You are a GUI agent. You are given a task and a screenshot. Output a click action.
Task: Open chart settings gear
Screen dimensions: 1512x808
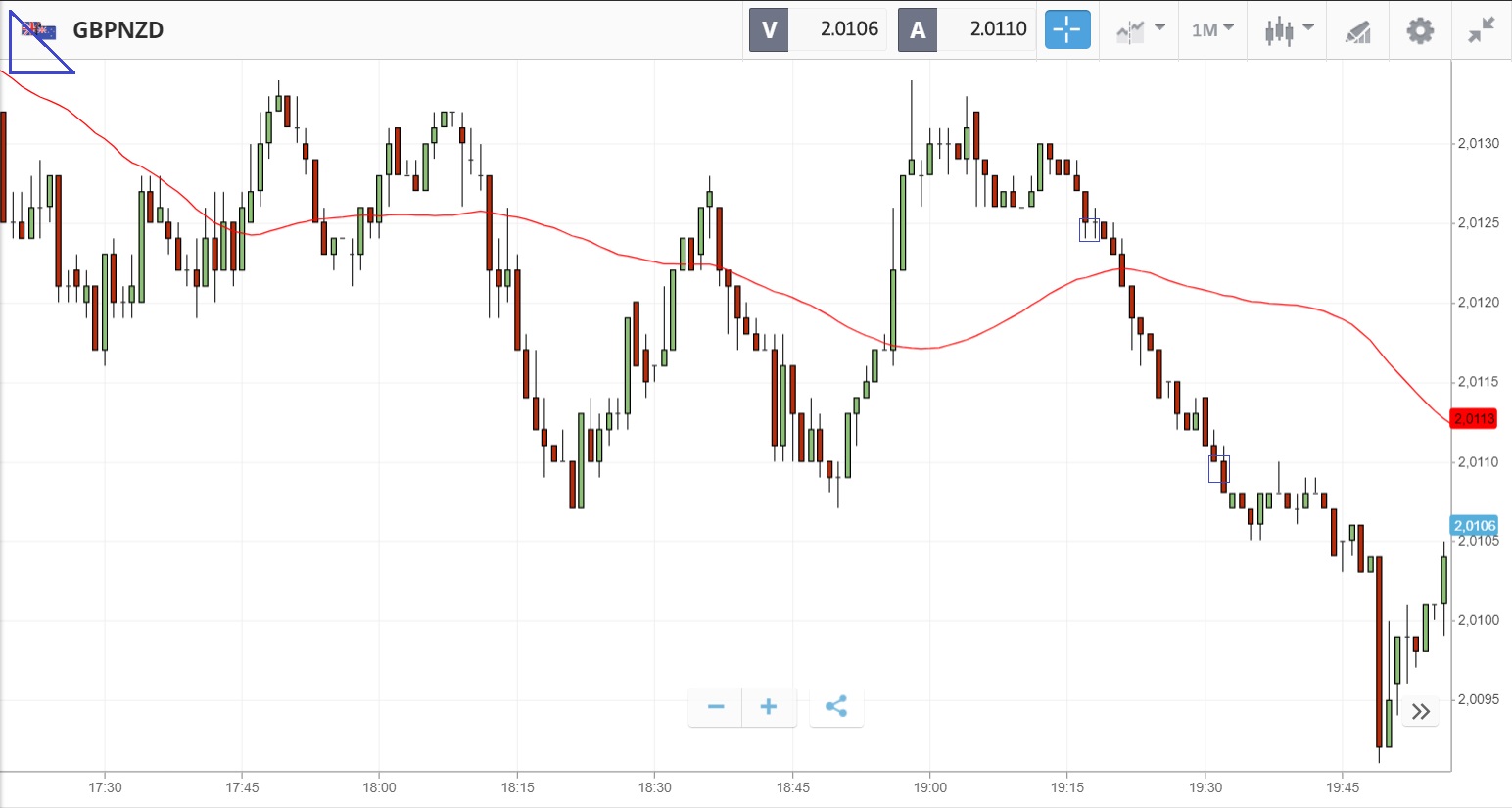tap(1420, 30)
